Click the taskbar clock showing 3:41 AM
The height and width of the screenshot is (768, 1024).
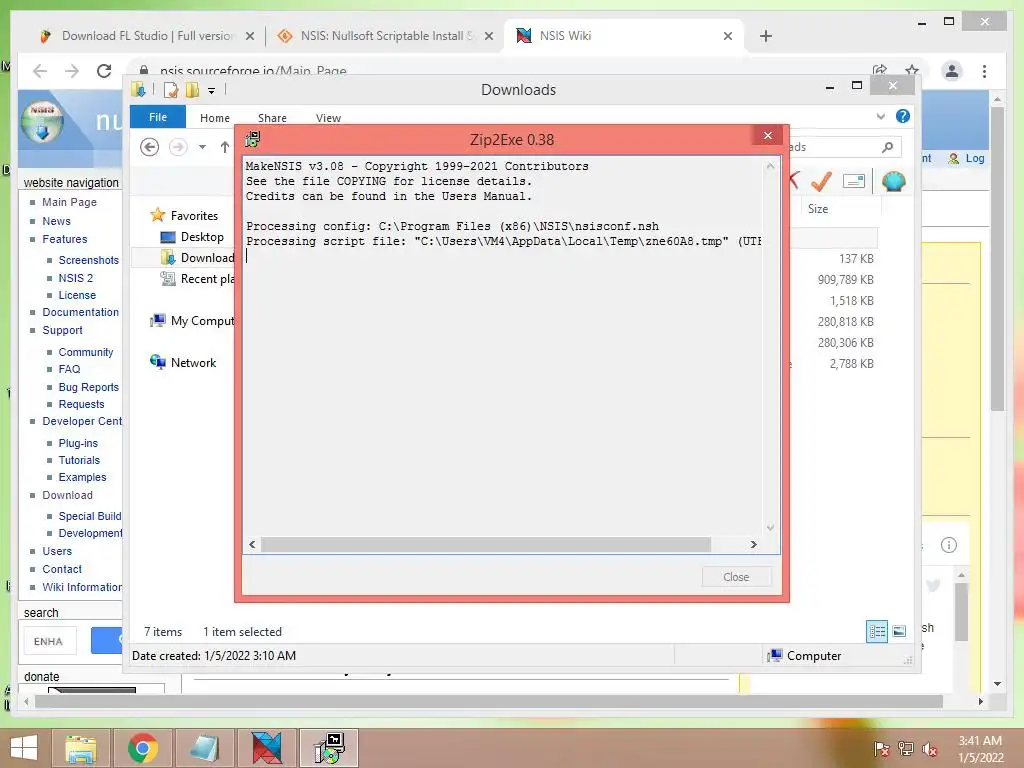click(x=980, y=749)
